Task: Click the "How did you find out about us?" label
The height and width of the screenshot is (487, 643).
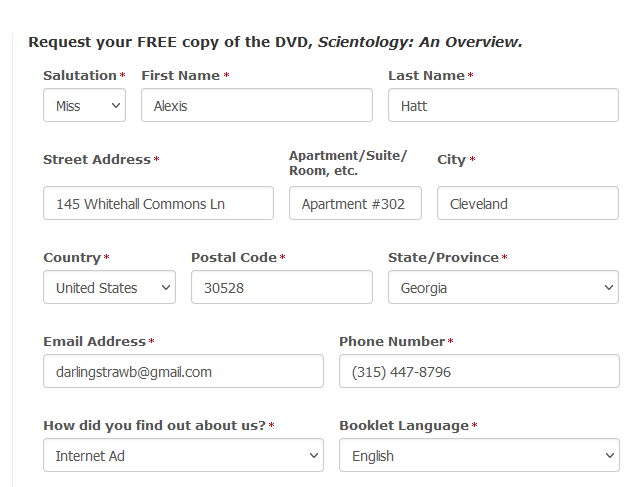Action: (154, 426)
